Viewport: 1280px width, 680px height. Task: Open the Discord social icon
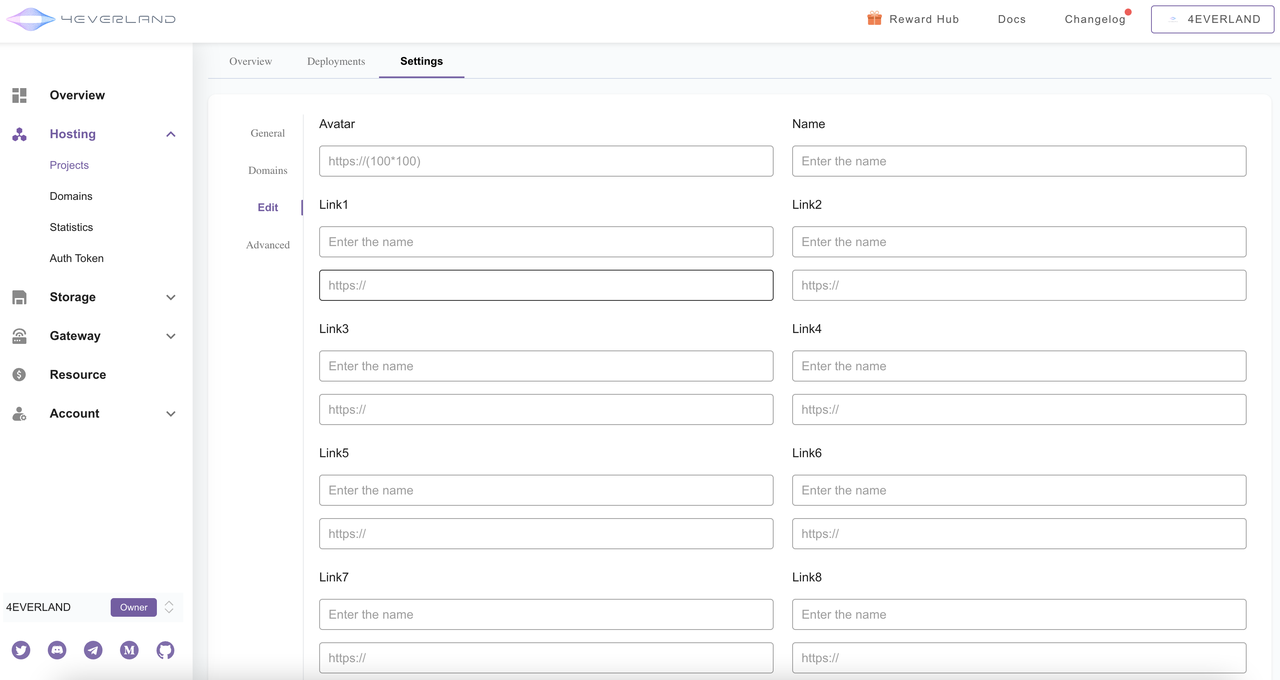click(x=57, y=650)
